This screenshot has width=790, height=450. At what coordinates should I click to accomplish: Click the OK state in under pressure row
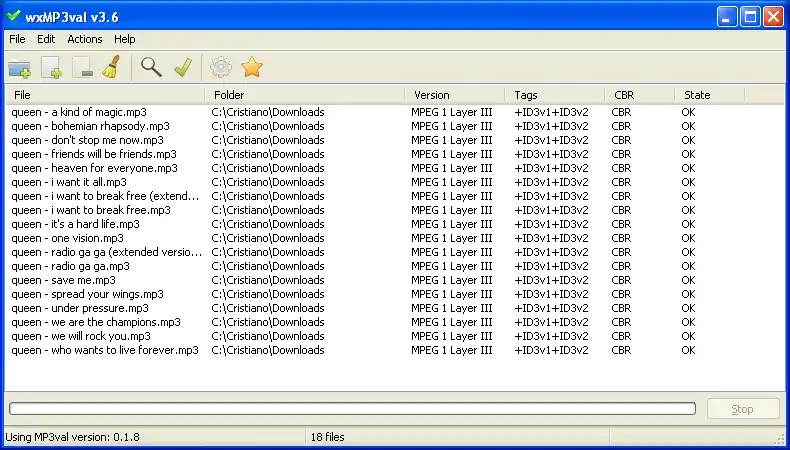[688, 308]
